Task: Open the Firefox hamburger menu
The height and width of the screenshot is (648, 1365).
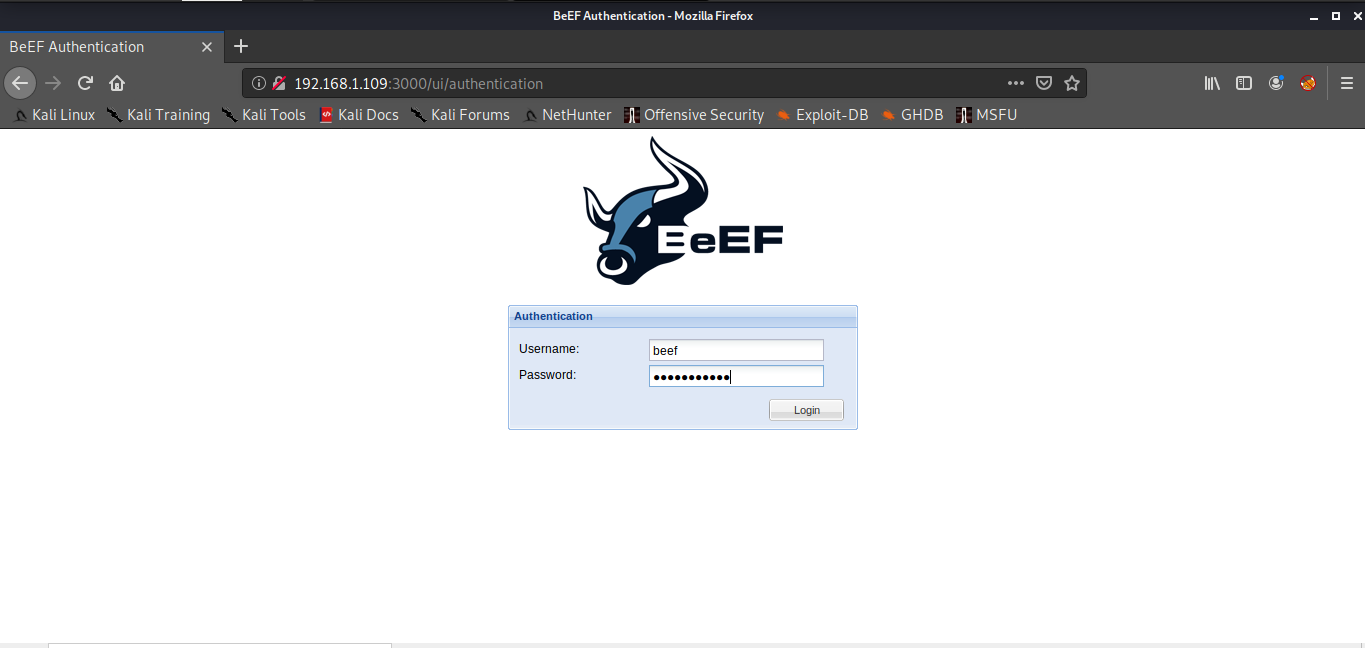Action: [1347, 84]
